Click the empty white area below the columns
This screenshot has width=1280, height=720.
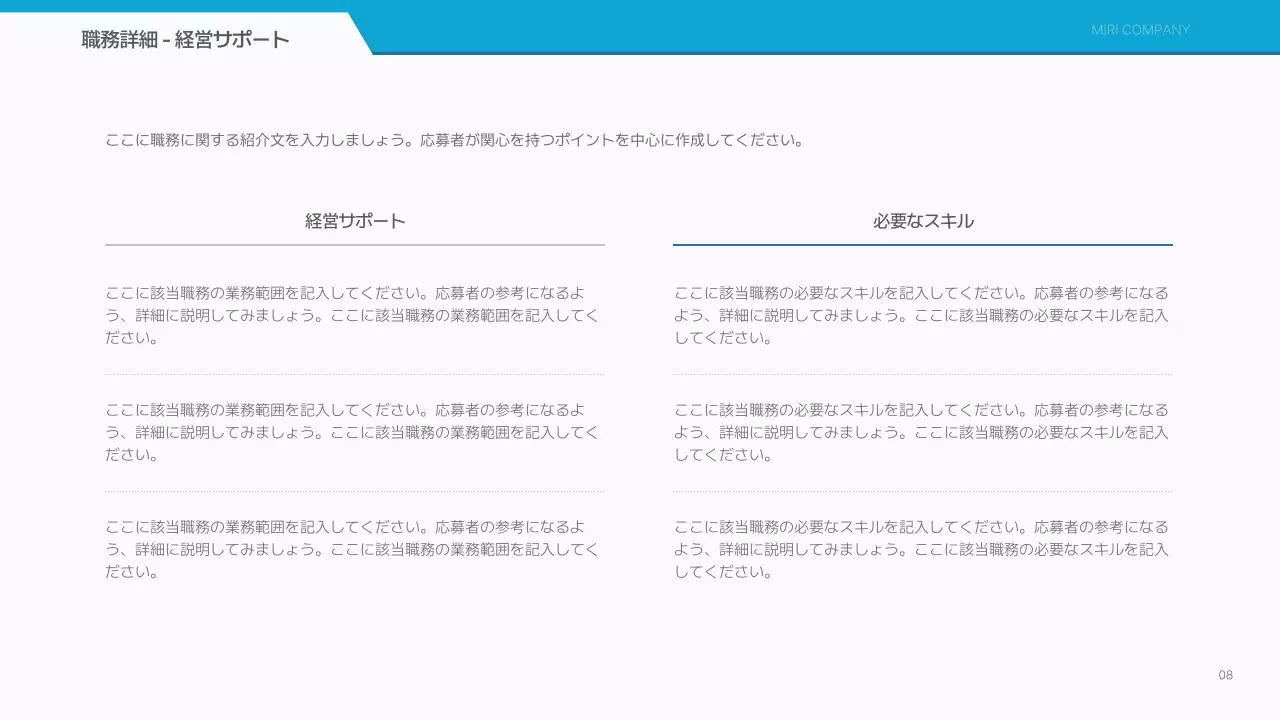point(640,630)
